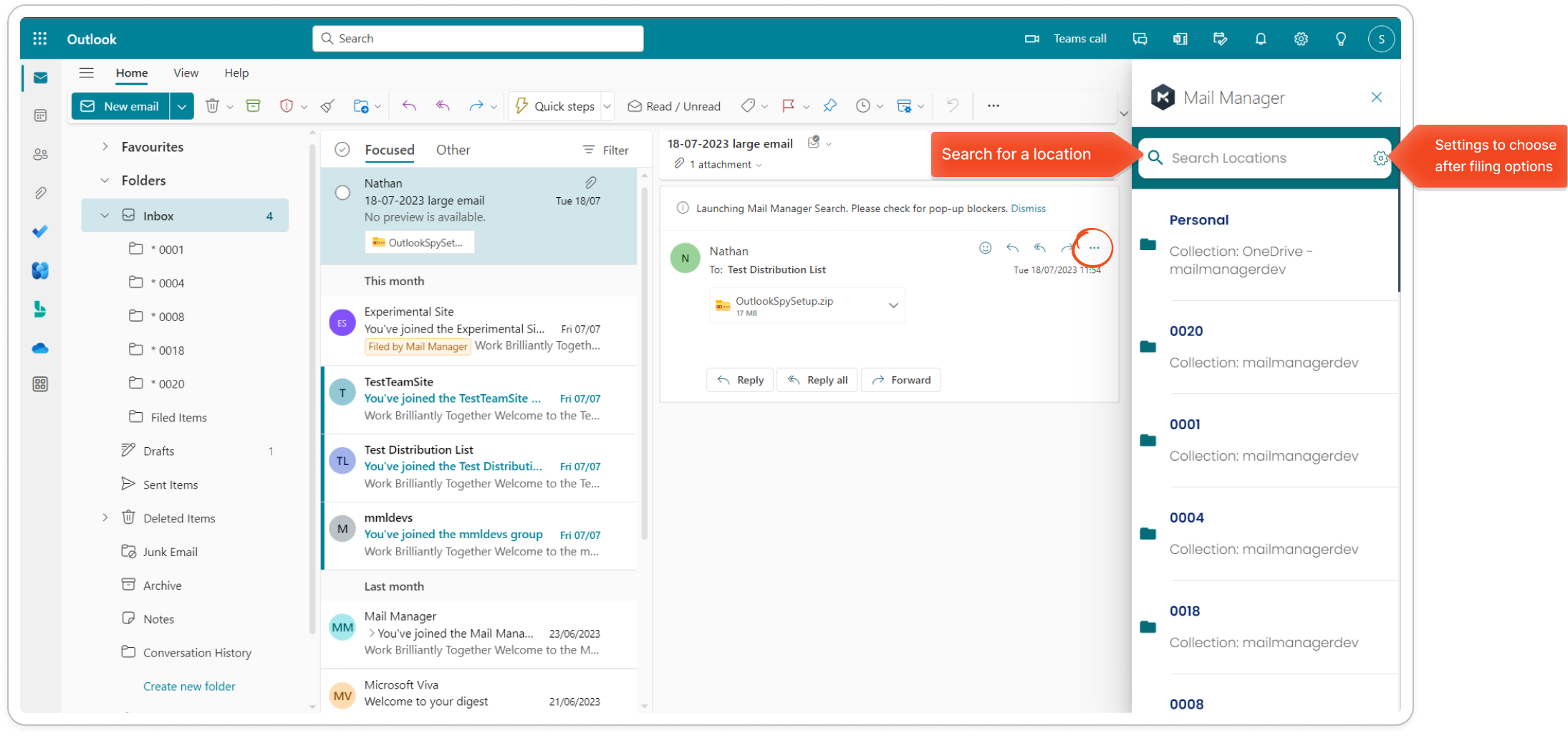Open the Help ribbon tab
Image resolution: width=1568 pixels, height=736 pixels.
(x=236, y=73)
